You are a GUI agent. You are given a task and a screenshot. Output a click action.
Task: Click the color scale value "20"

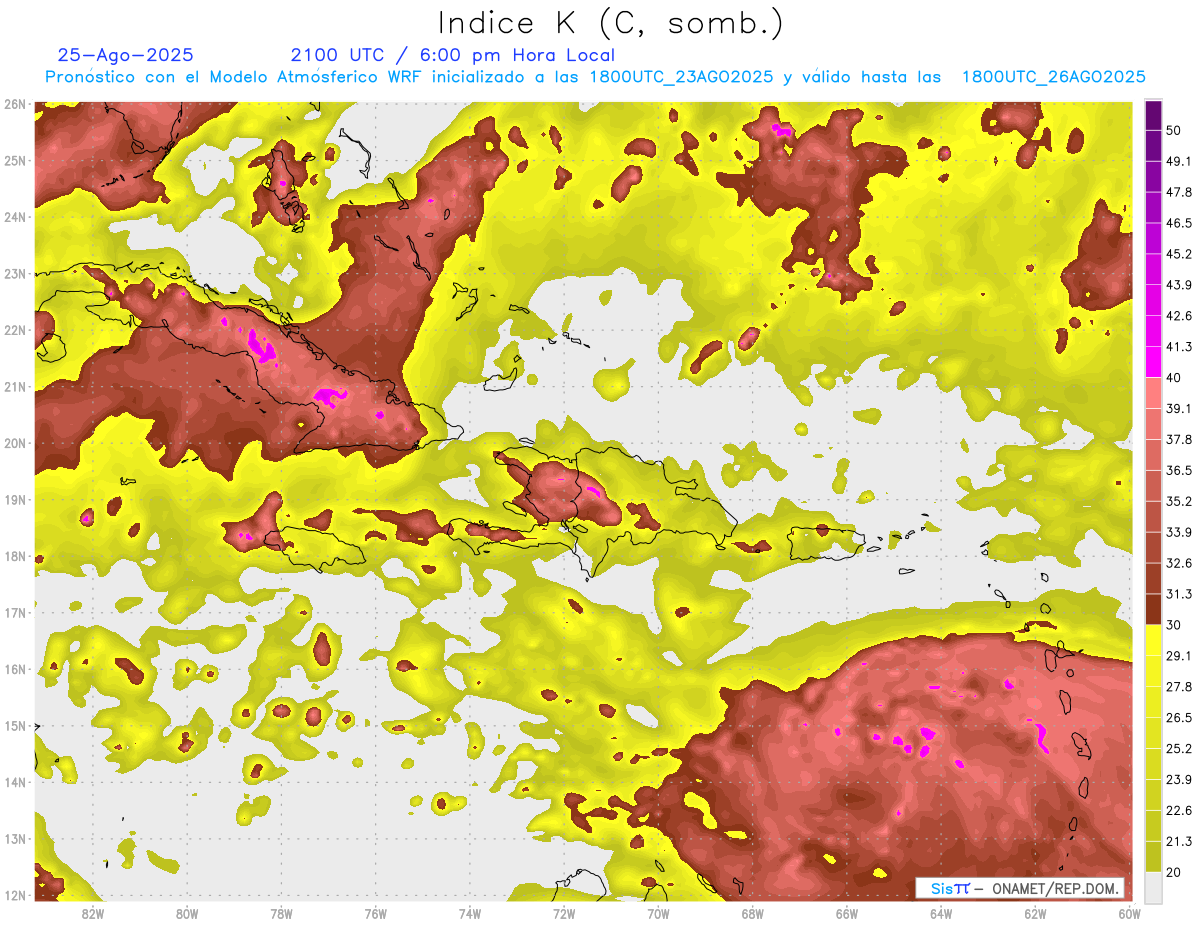(x=1174, y=872)
